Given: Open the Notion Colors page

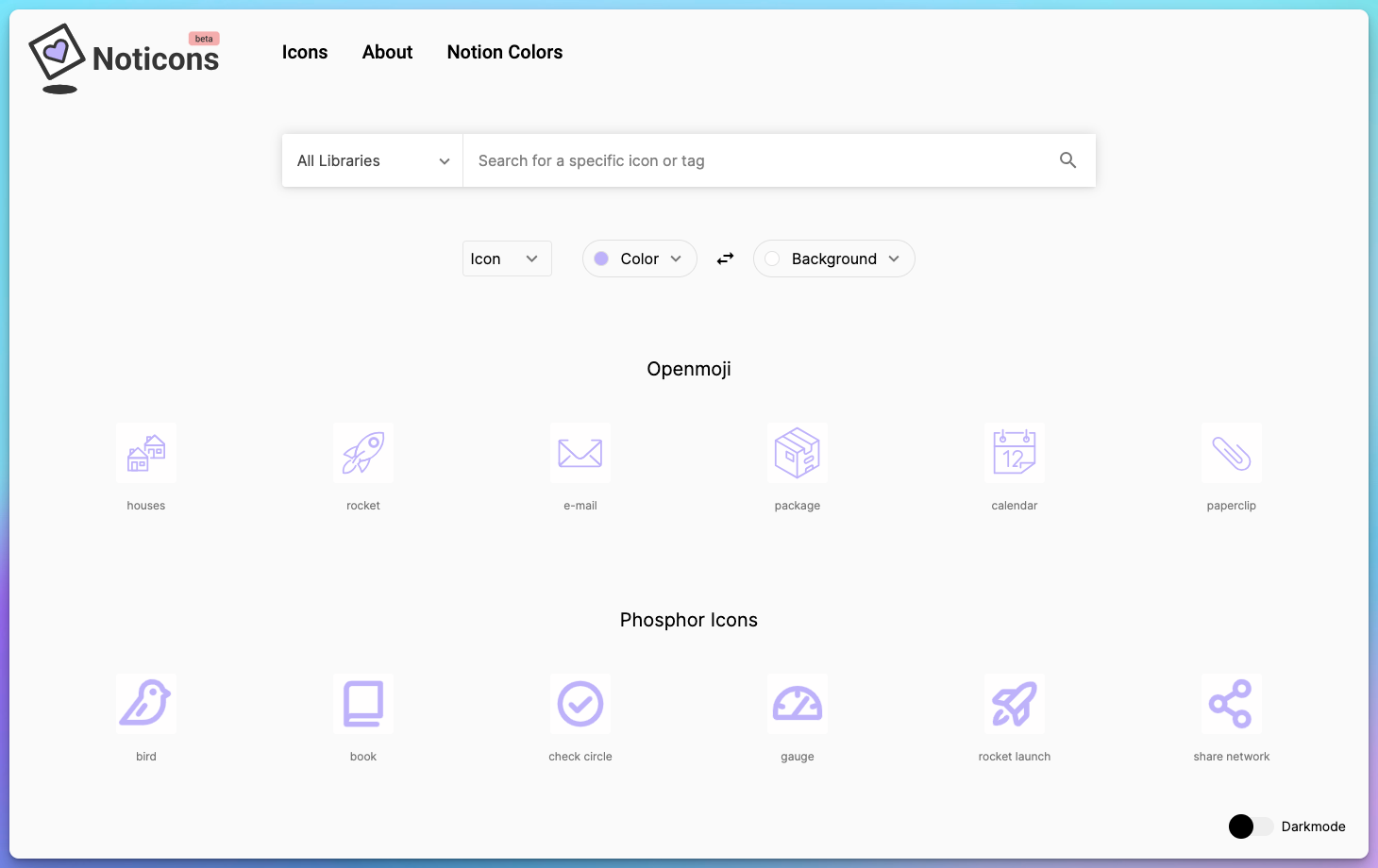Looking at the screenshot, I should [505, 52].
